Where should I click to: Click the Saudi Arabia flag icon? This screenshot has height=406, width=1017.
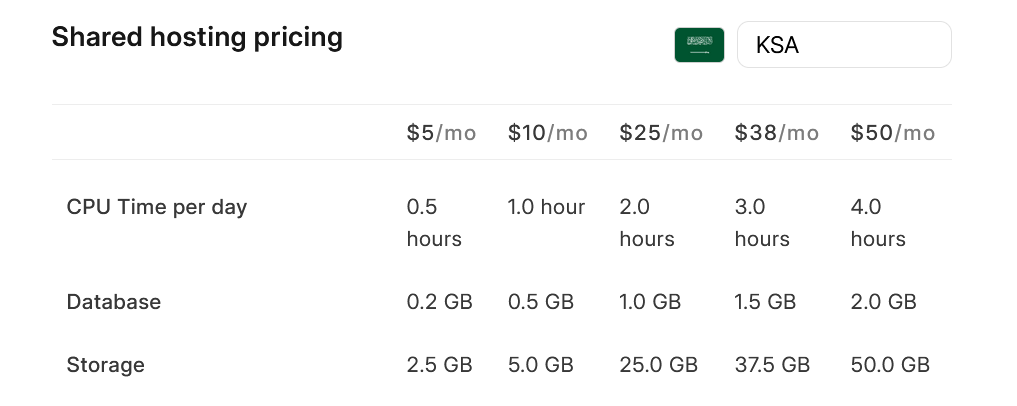coord(699,45)
